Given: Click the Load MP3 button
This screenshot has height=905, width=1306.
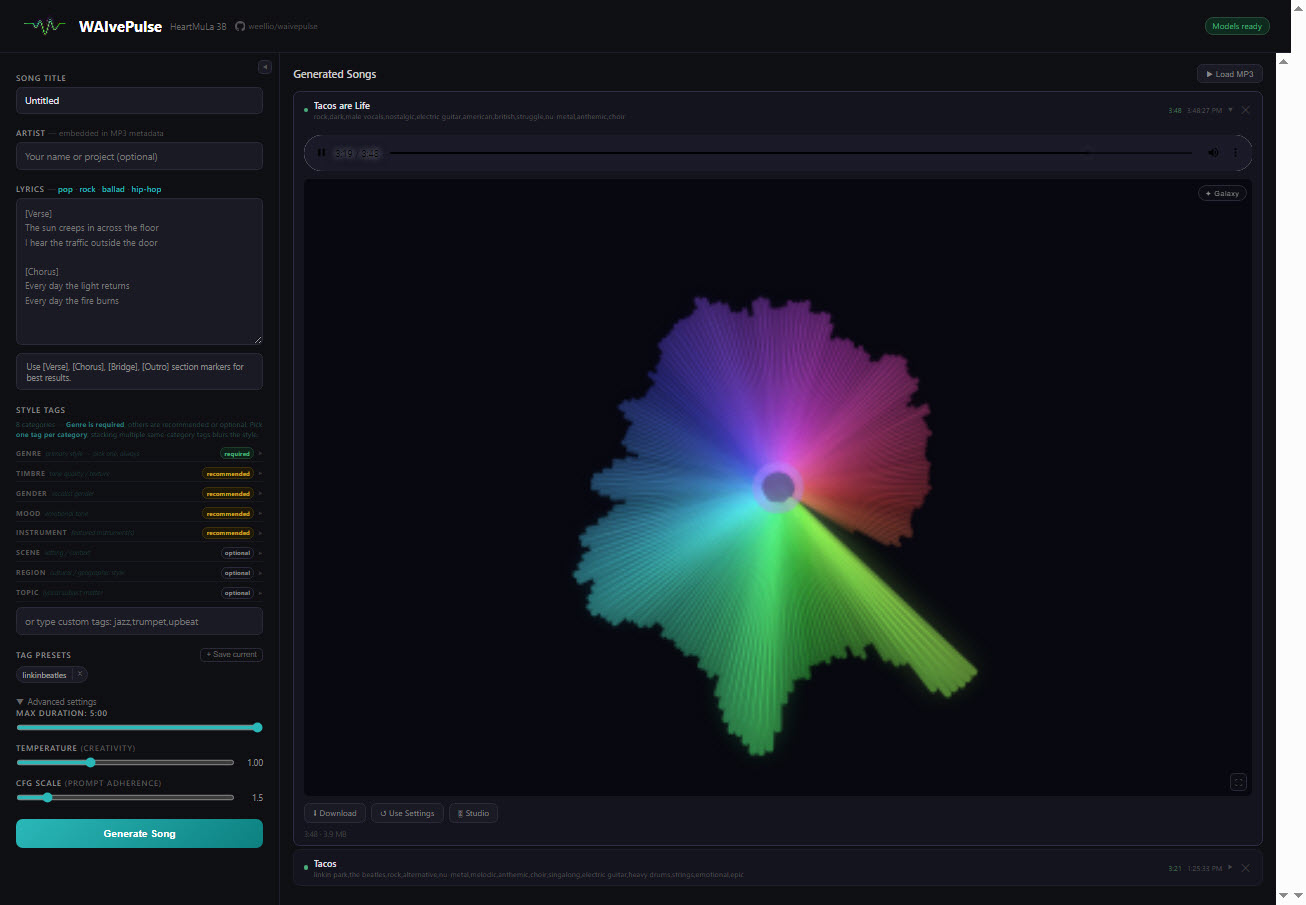Looking at the screenshot, I should pos(1229,74).
